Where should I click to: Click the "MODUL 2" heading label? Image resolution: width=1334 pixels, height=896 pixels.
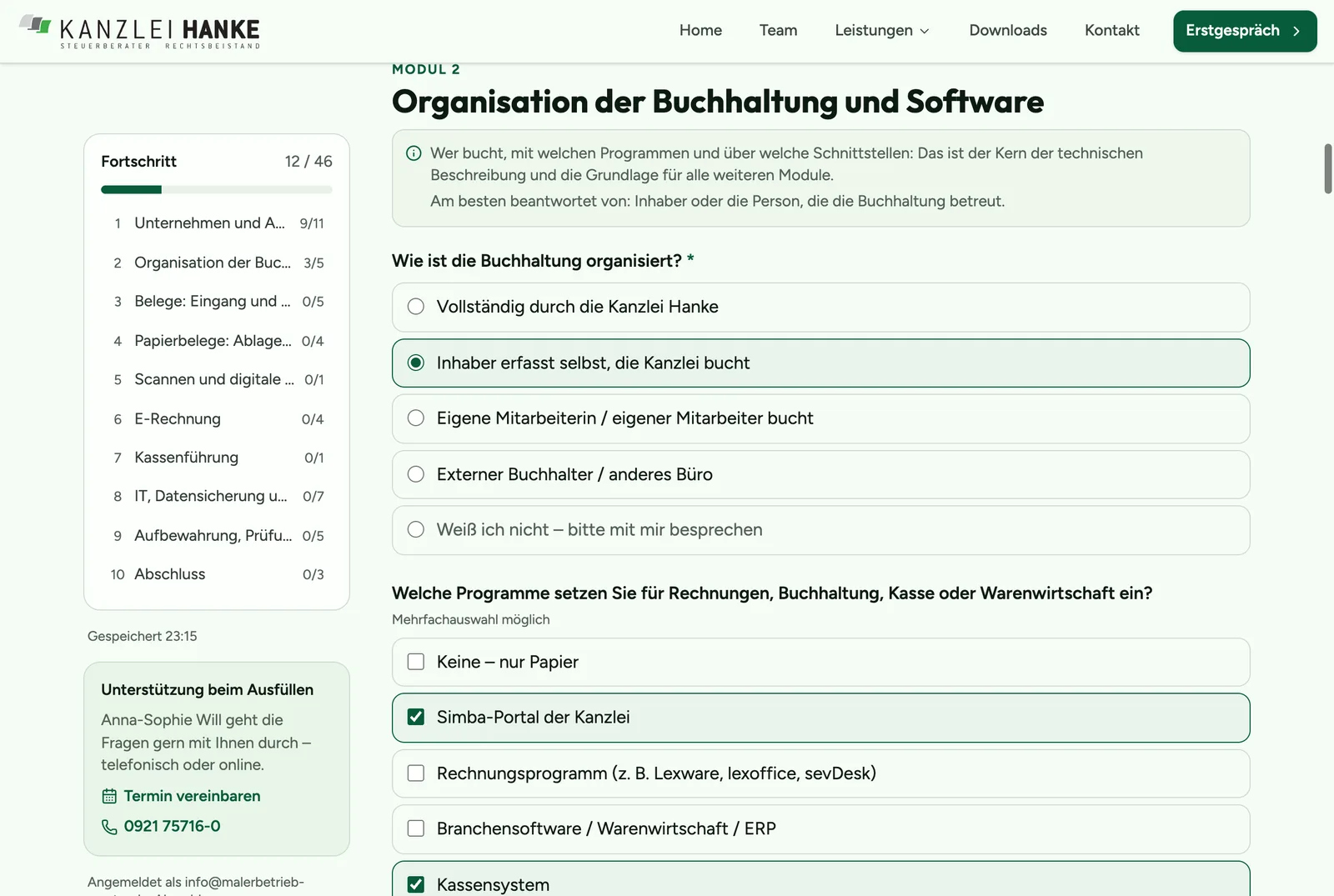pos(426,69)
